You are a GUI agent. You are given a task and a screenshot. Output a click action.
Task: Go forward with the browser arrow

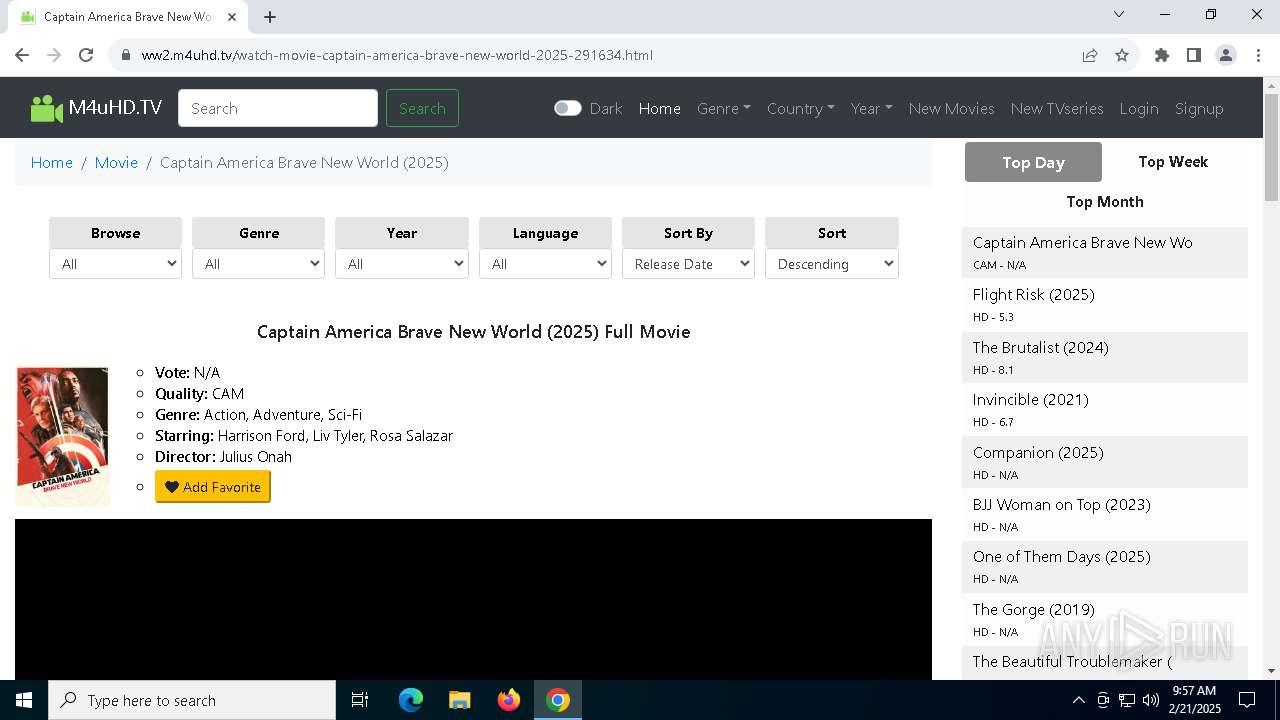click(54, 55)
